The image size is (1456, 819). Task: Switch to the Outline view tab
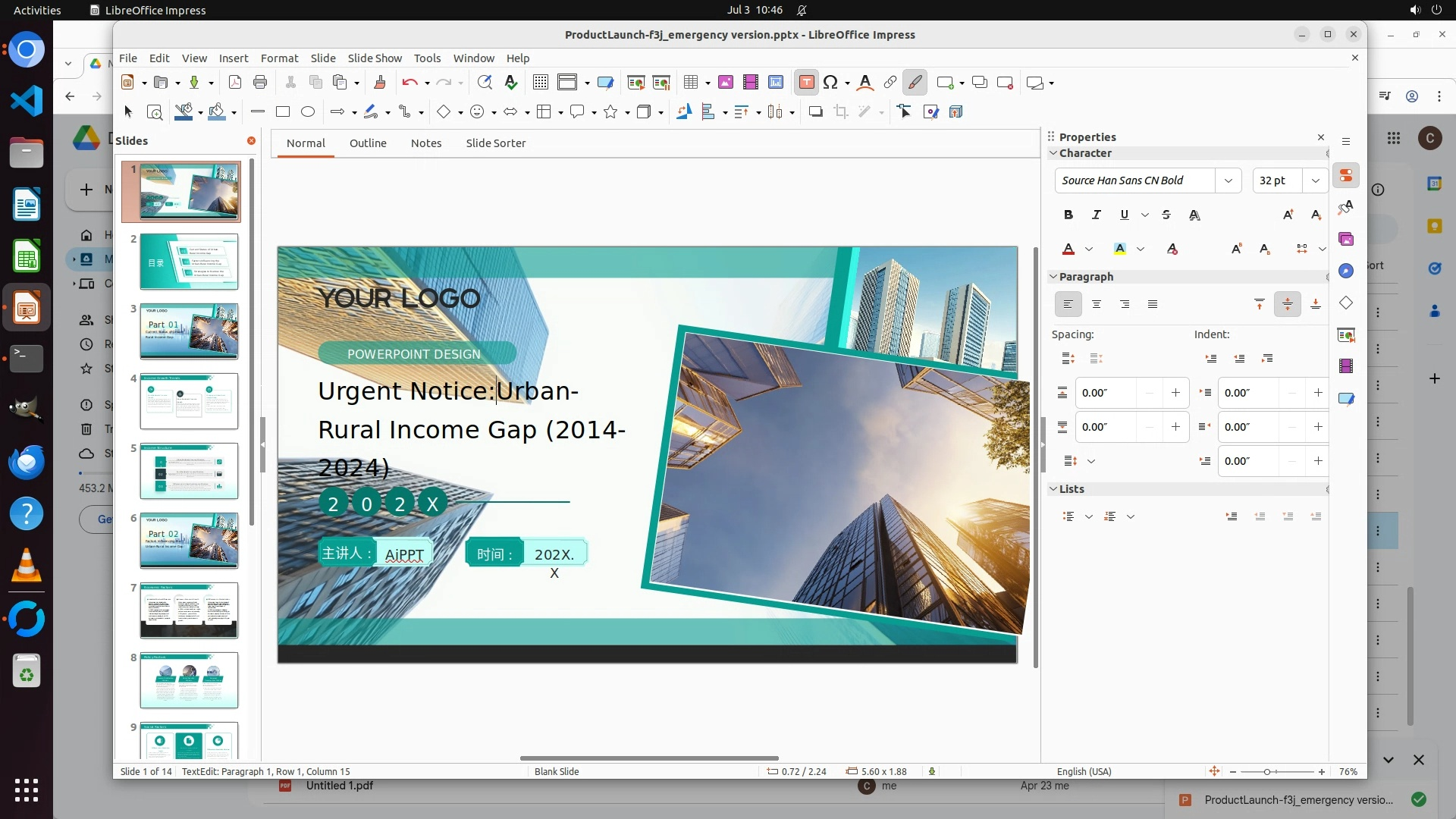(x=368, y=143)
